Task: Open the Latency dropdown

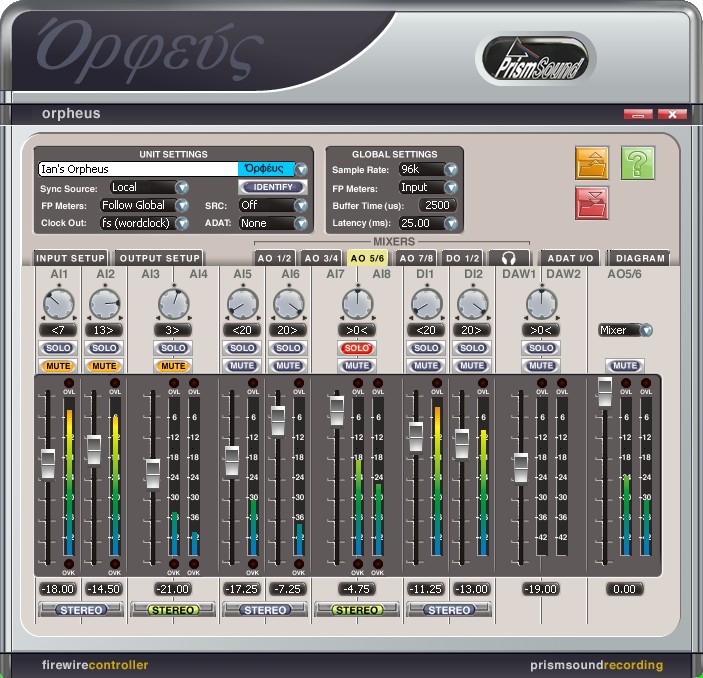Action: (451, 223)
